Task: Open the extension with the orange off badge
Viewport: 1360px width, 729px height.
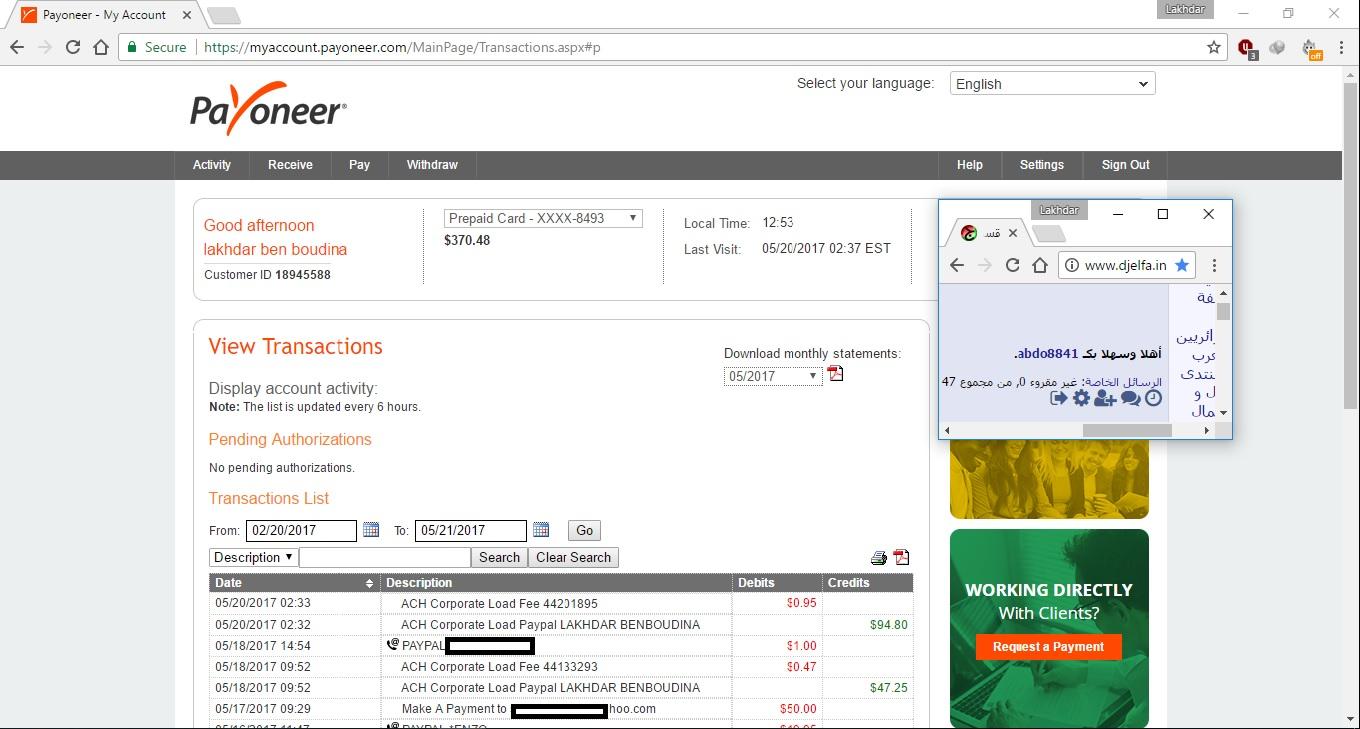Action: tap(1311, 48)
